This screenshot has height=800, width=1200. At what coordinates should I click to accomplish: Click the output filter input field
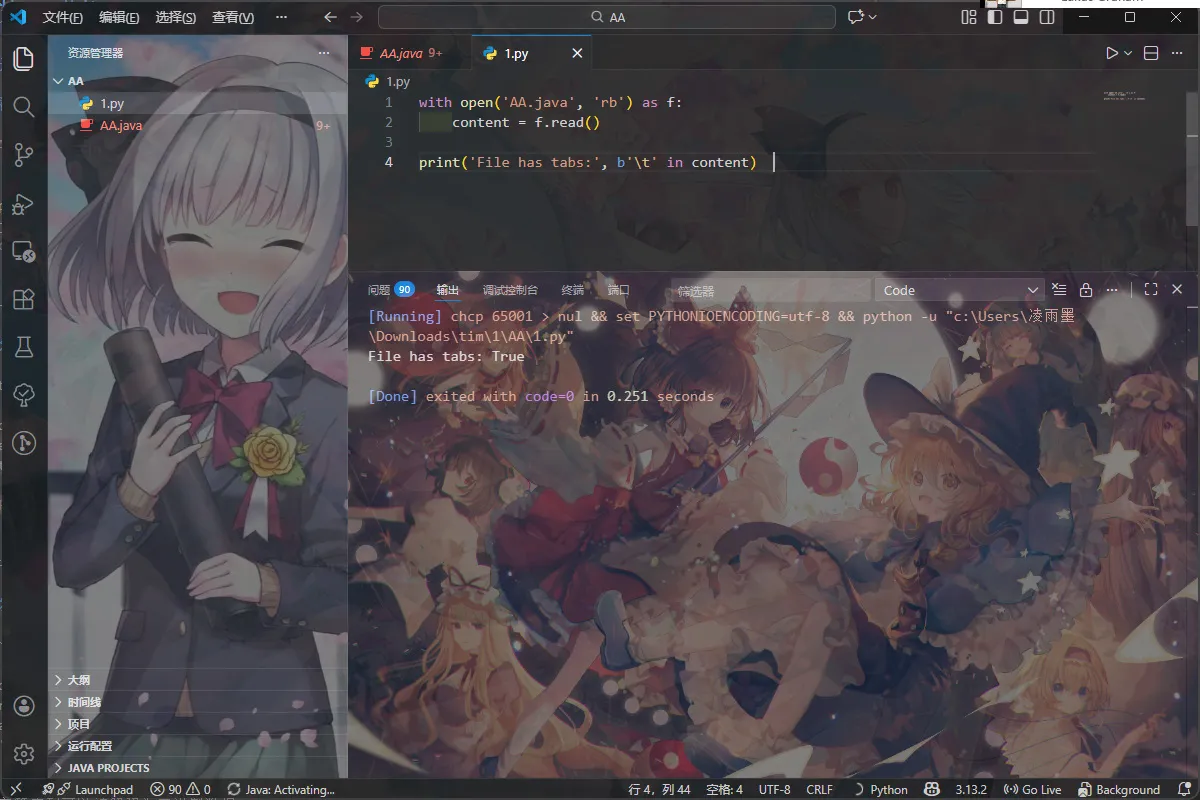pos(765,291)
